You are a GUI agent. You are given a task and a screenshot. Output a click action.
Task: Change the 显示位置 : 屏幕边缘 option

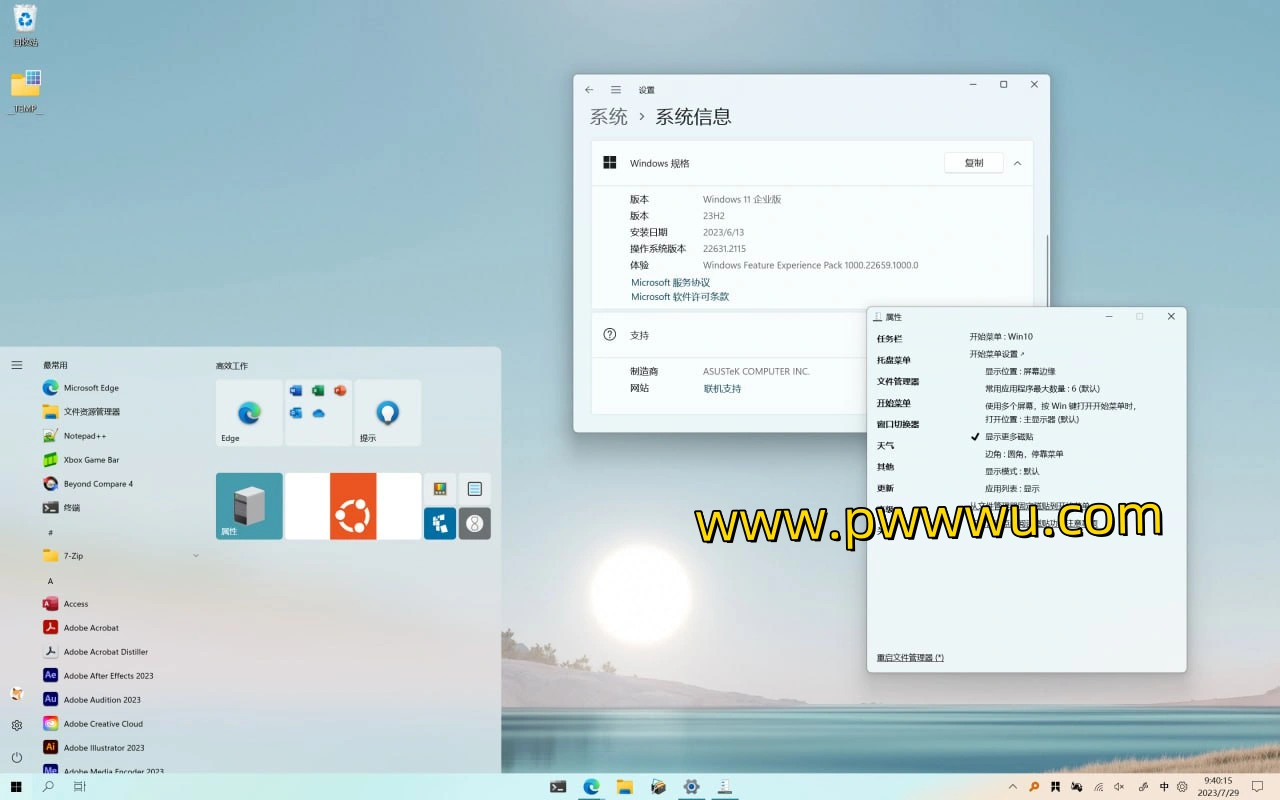(x=1020, y=371)
